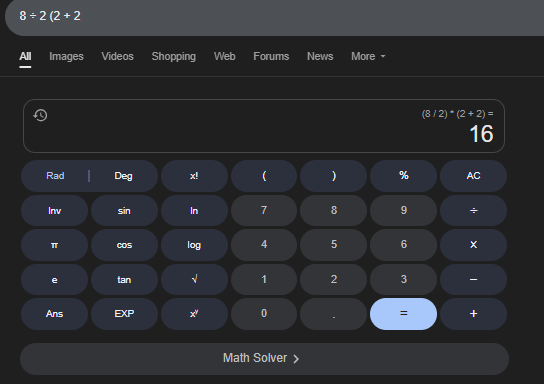Toggle the Inv inverse functions key

tap(54, 211)
